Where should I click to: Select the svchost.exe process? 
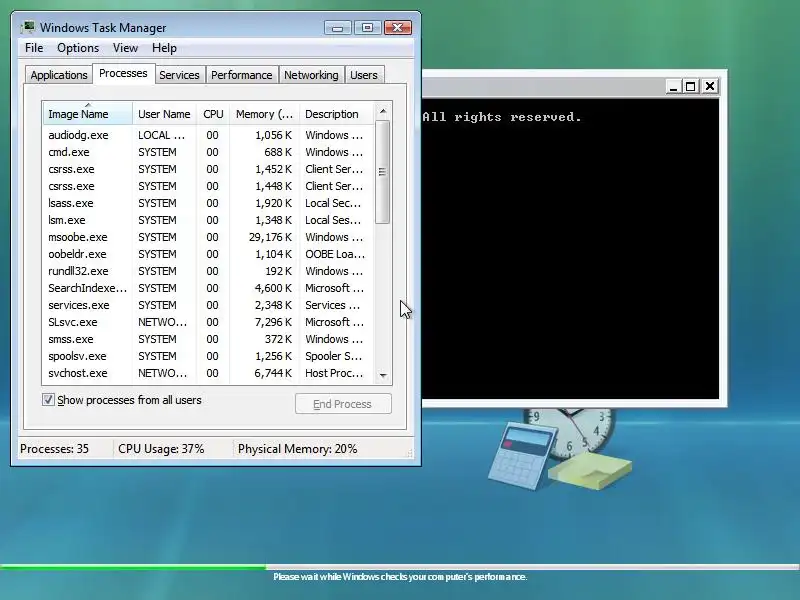point(209,373)
